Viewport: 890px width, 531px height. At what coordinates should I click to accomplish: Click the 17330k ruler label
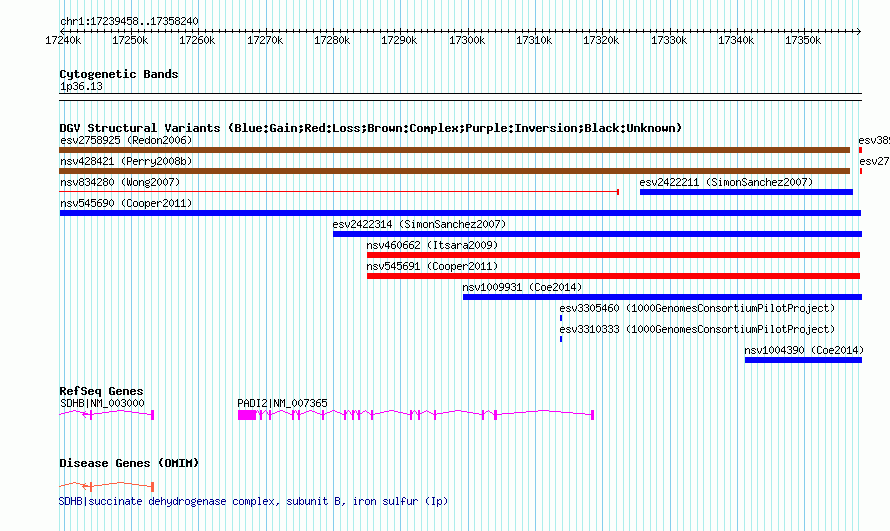click(x=669, y=40)
